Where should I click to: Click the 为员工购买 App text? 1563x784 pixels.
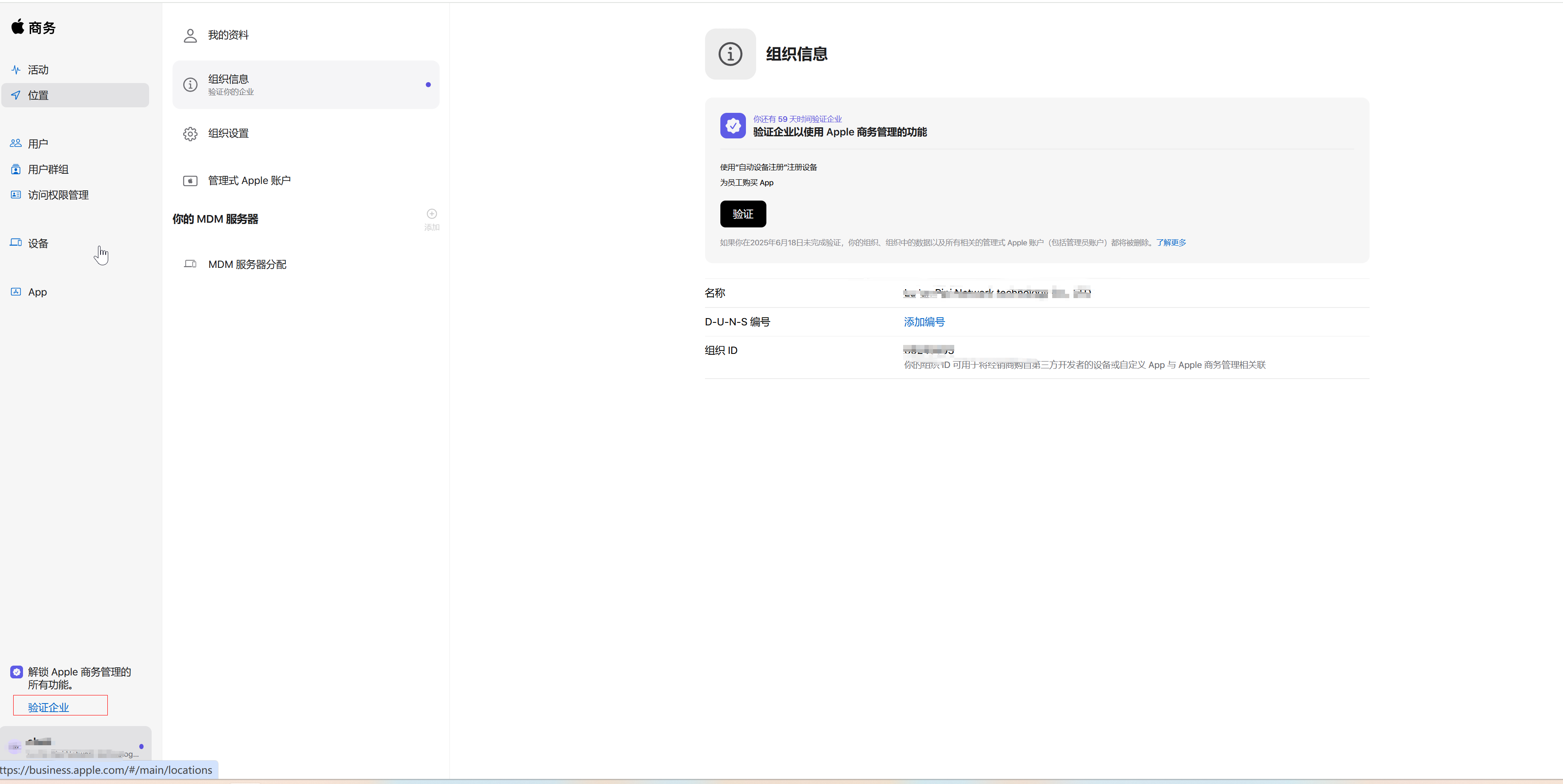(747, 183)
